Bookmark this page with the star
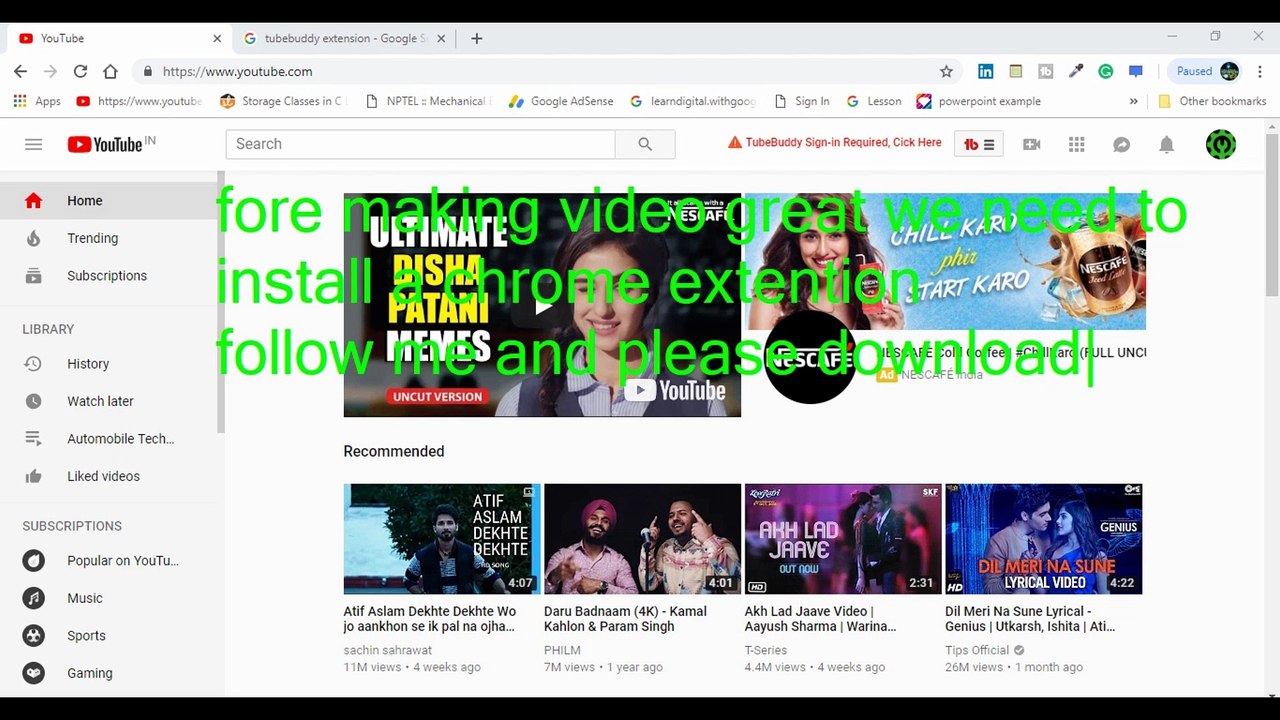This screenshot has height=720, width=1280. 946,71
